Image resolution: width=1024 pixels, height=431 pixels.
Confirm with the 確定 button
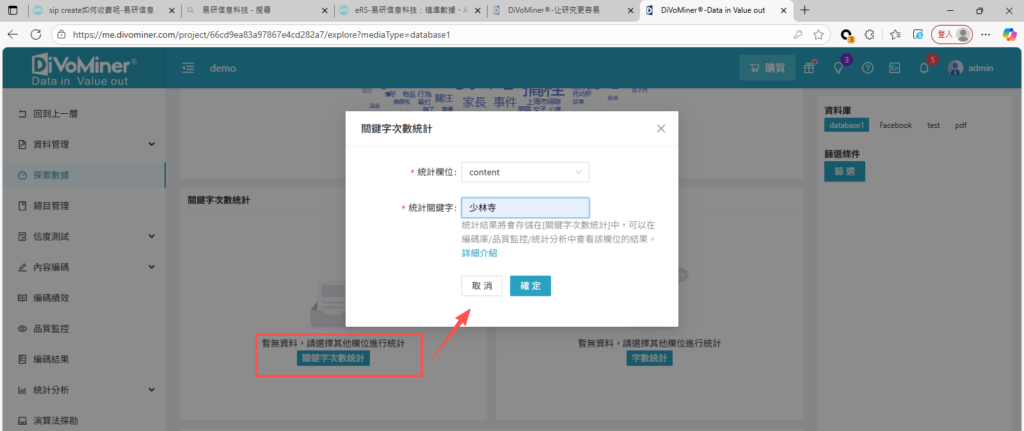pyautogui.click(x=530, y=286)
